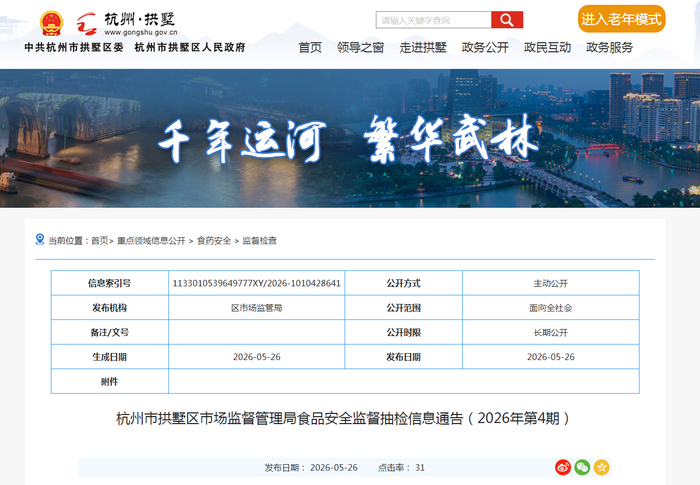
Task: Click the national emblem icon
Action: click(x=51, y=23)
